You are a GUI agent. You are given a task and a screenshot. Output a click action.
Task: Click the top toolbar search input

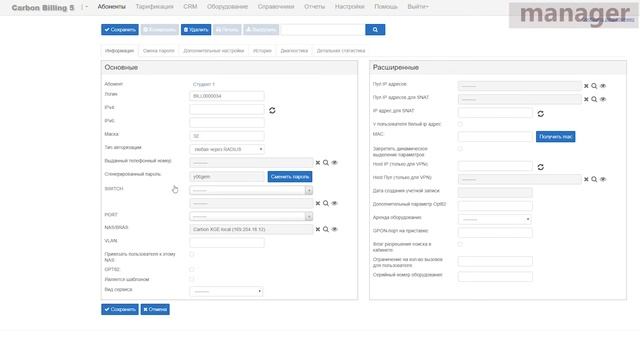coord(322,30)
